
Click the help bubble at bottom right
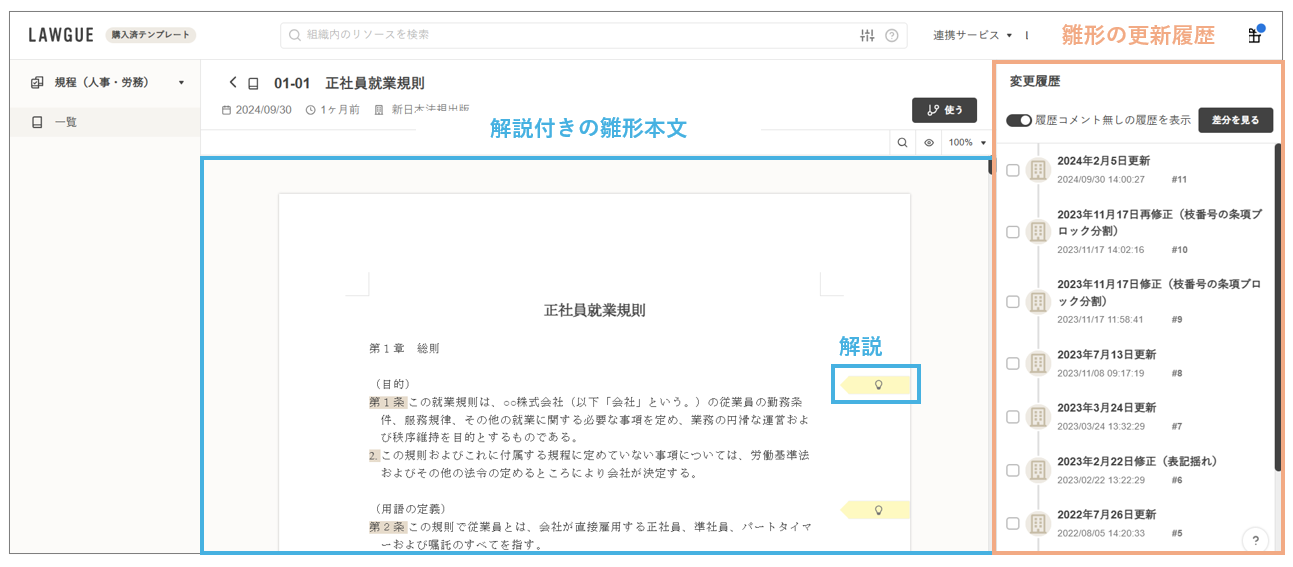1255,540
